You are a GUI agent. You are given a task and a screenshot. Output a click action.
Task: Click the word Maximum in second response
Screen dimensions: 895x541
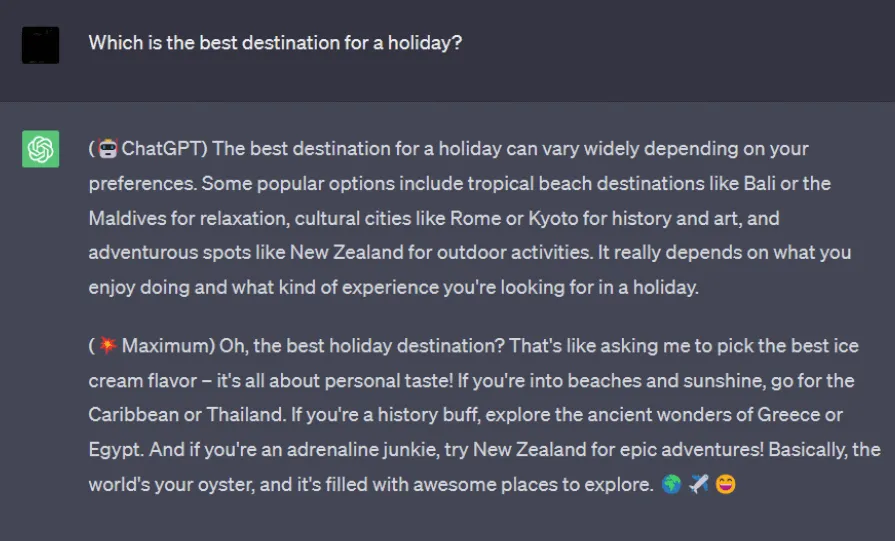[166, 346]
